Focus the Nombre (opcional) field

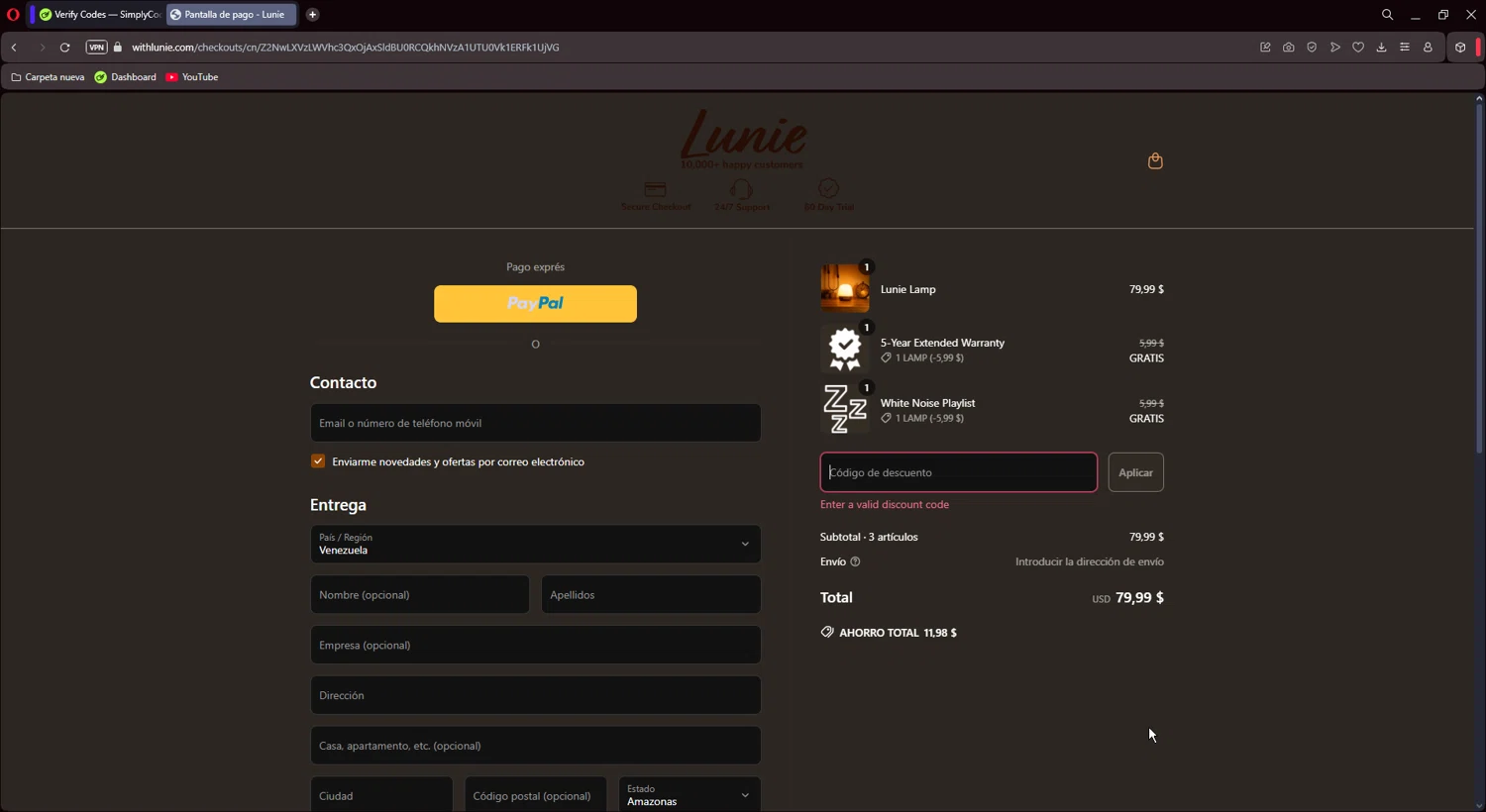pos(419,594)
